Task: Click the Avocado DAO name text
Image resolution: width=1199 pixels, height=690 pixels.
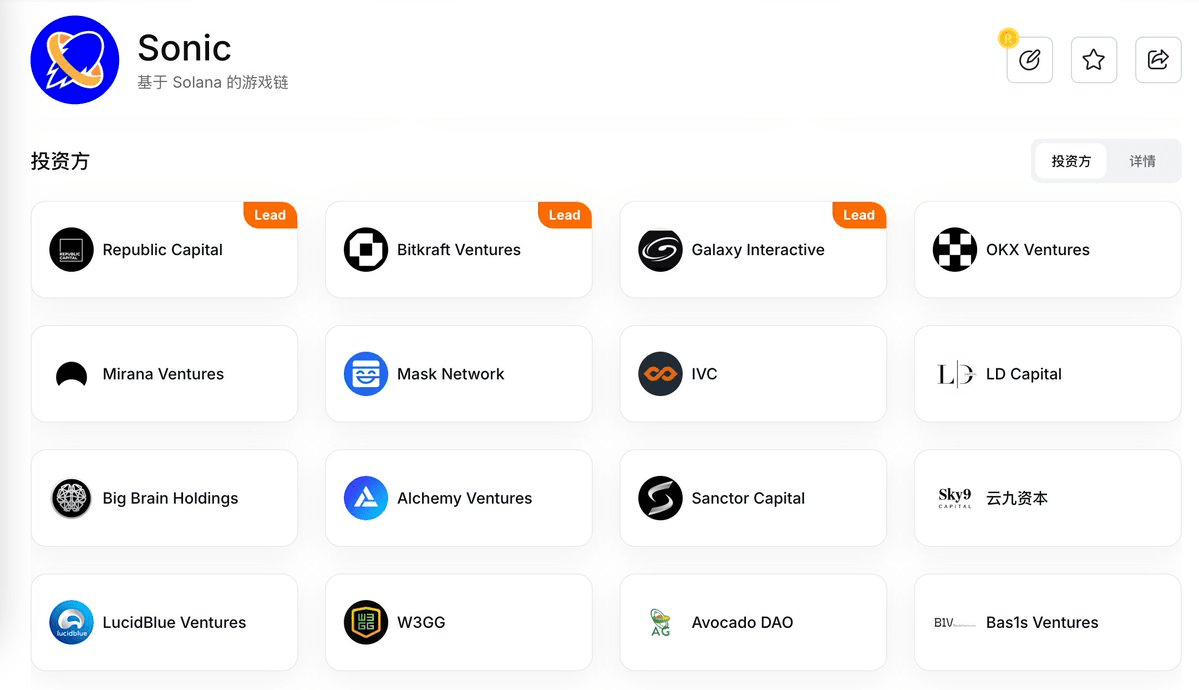Action: click(x=742, y=623)
